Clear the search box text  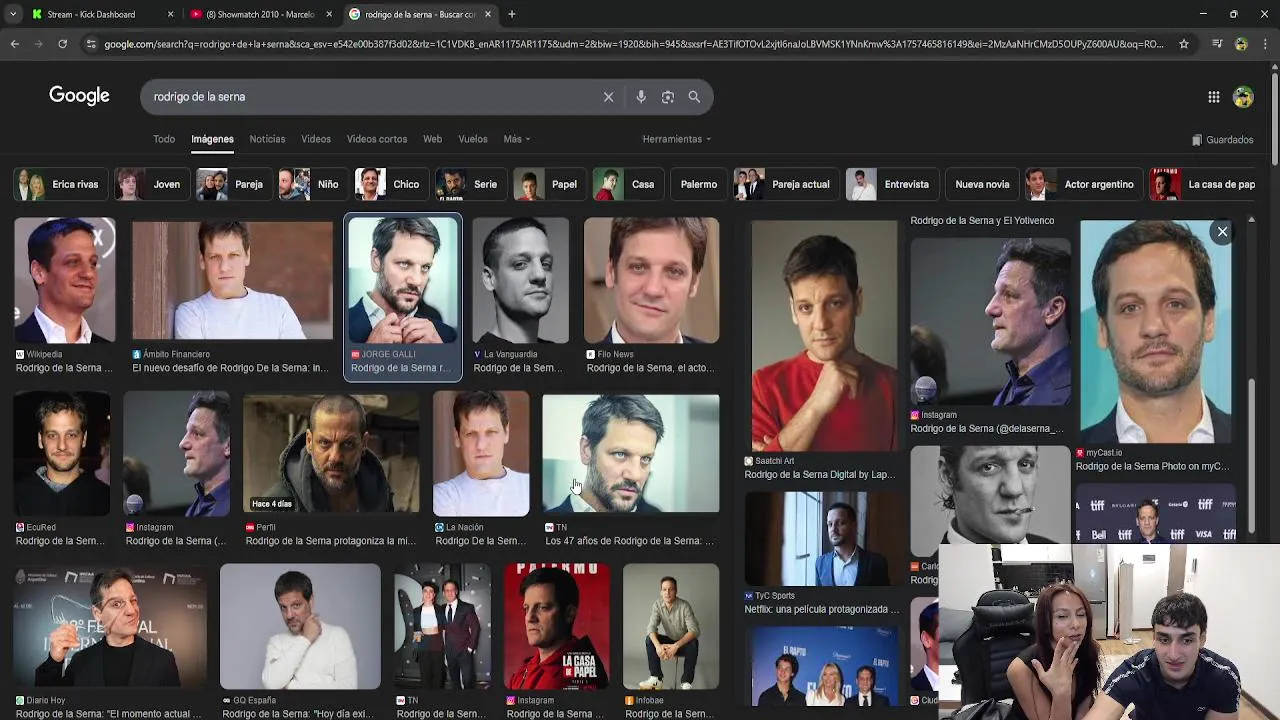tap(608, 97)
